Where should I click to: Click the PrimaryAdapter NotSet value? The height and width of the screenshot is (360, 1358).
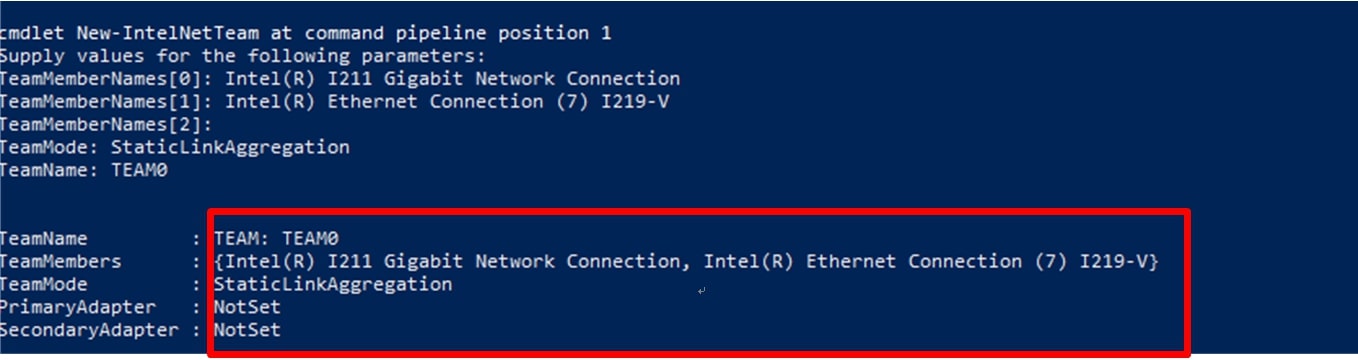click(247, 307)
